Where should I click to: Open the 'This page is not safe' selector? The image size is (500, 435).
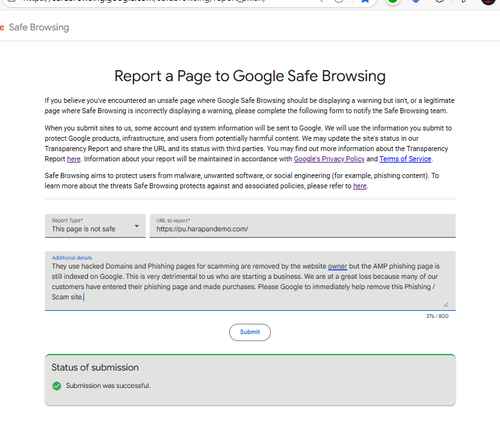95,226
